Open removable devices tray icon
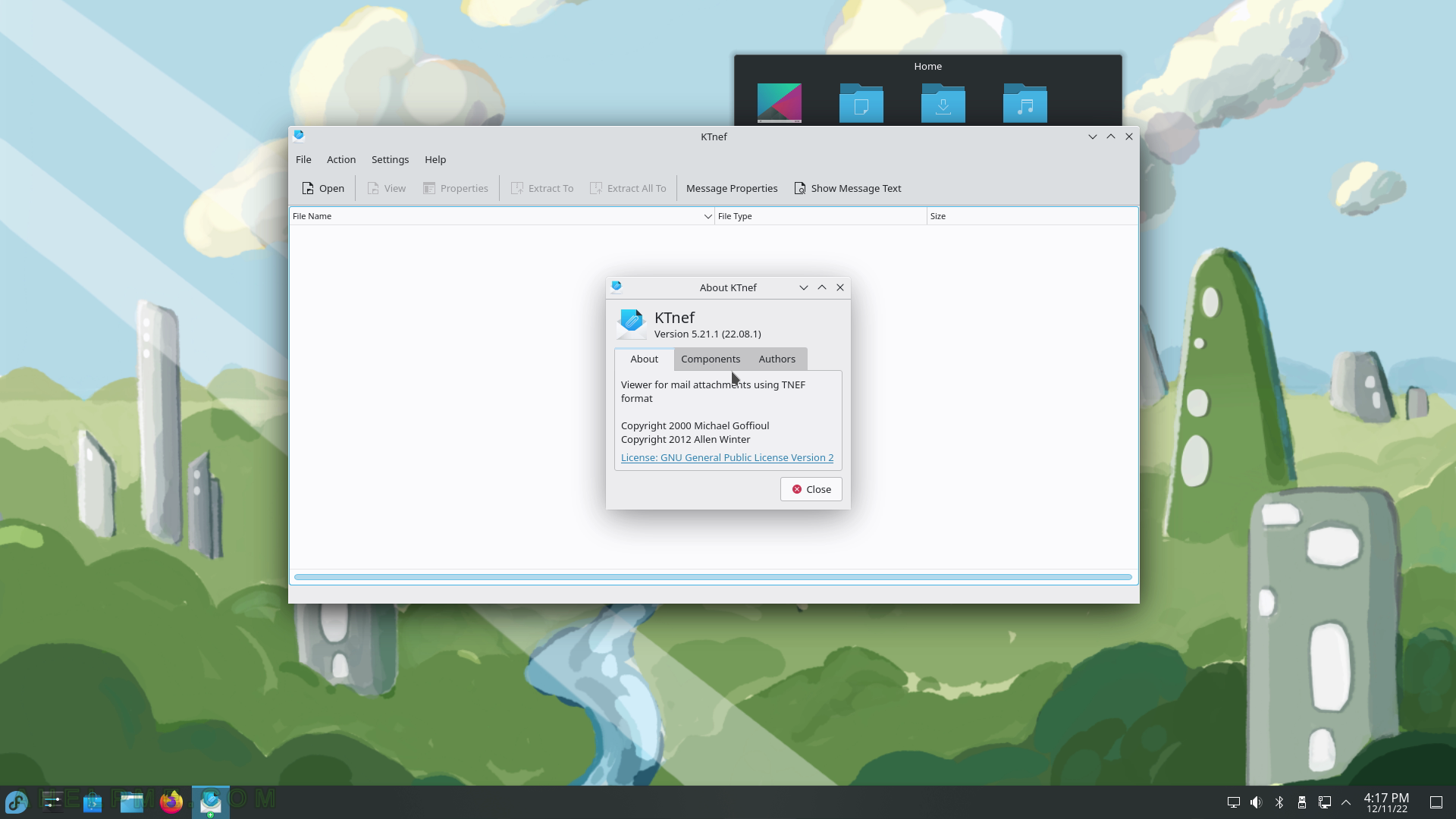This screenshot has height=819, width=1456. (1302, 802)
